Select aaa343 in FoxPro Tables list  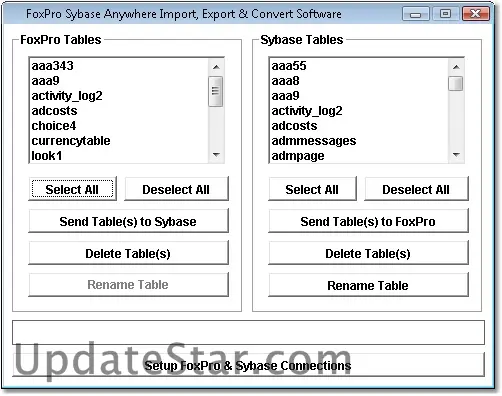tap(119, 66)
